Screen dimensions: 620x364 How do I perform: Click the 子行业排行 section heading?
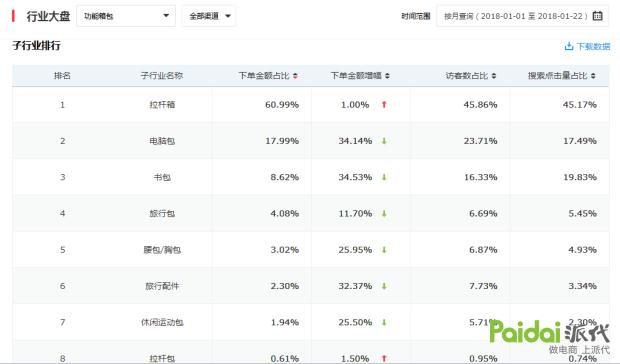click(36, 45)
